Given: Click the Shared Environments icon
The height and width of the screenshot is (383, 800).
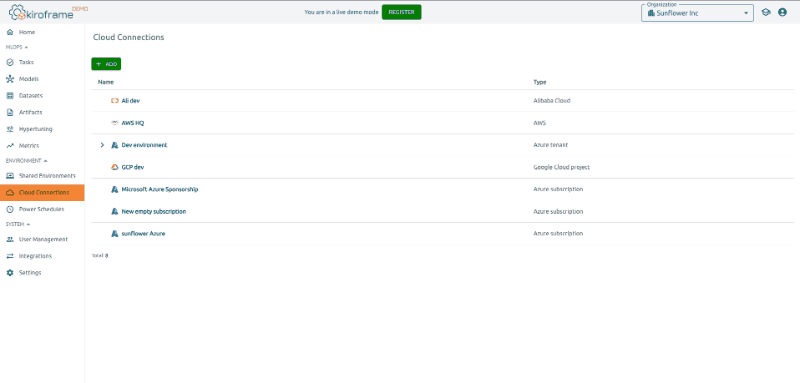Looking at the screenshot, I should point(10,175).
